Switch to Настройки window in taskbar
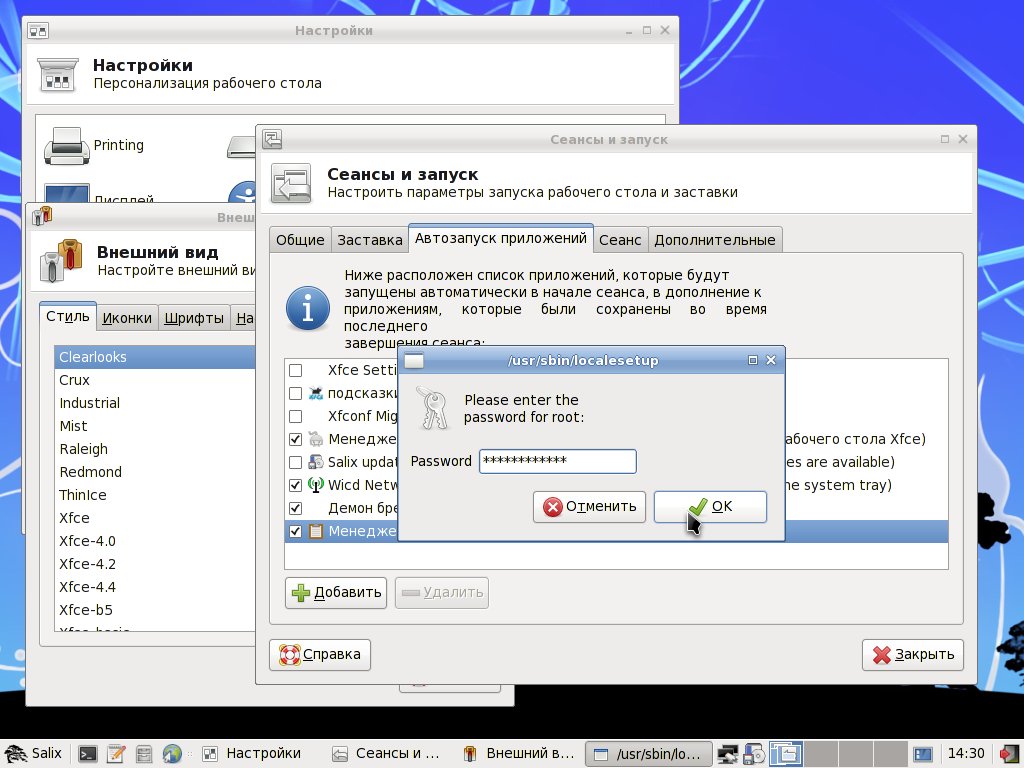 coord(252,754)
